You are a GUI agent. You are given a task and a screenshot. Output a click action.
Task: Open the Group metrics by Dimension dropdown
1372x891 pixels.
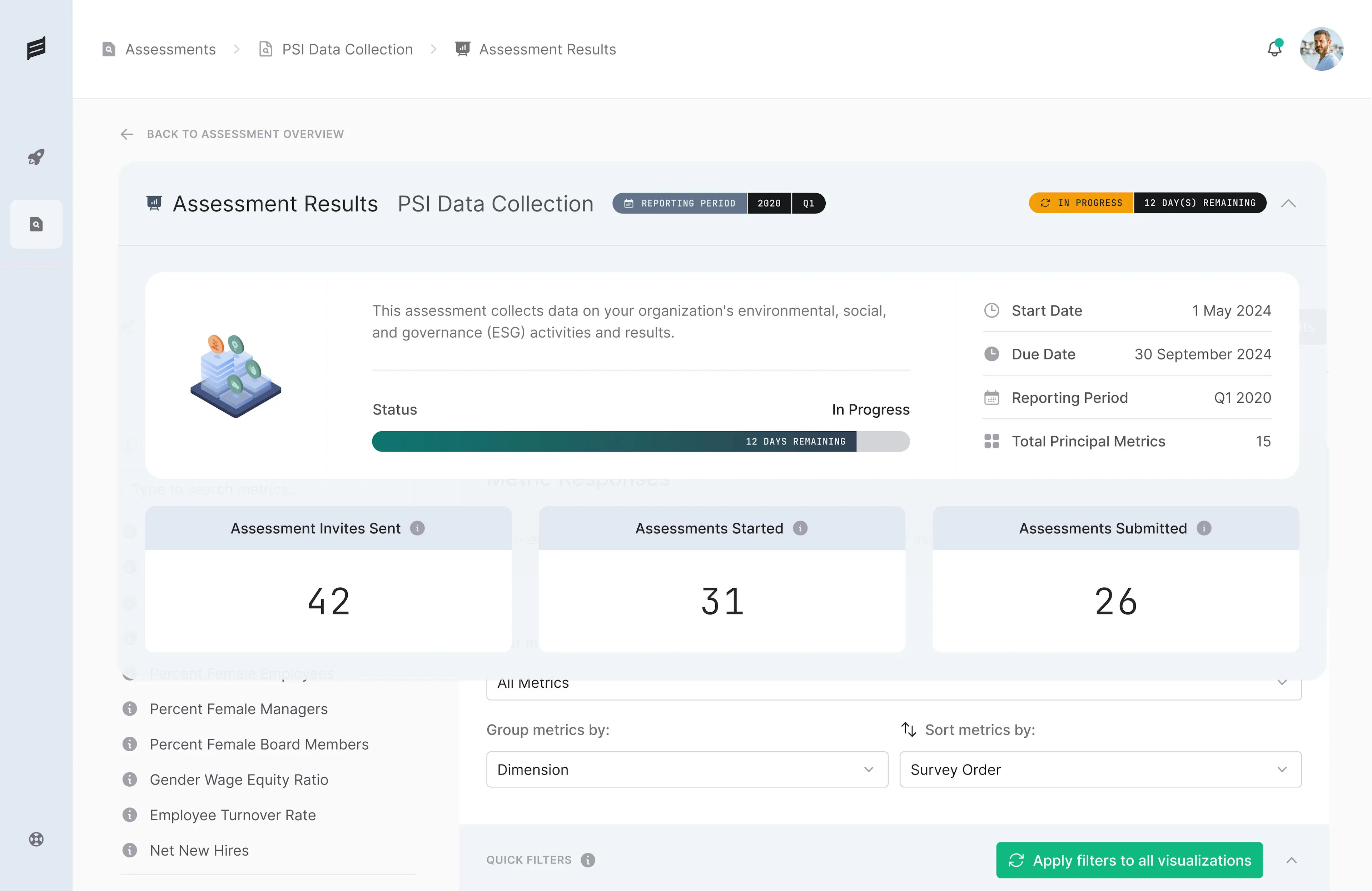tap(687, 770)
